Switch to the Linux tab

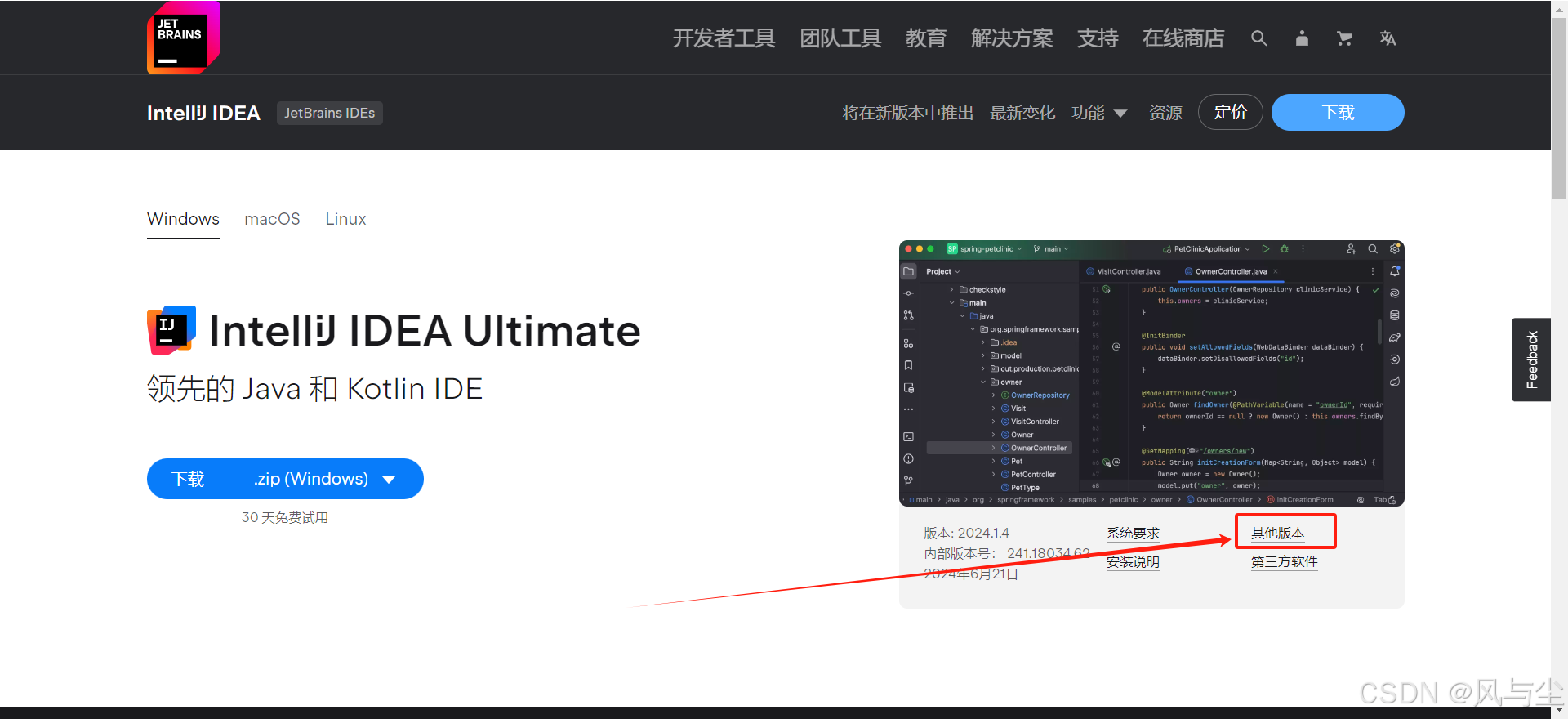click(x=345, y=219)
